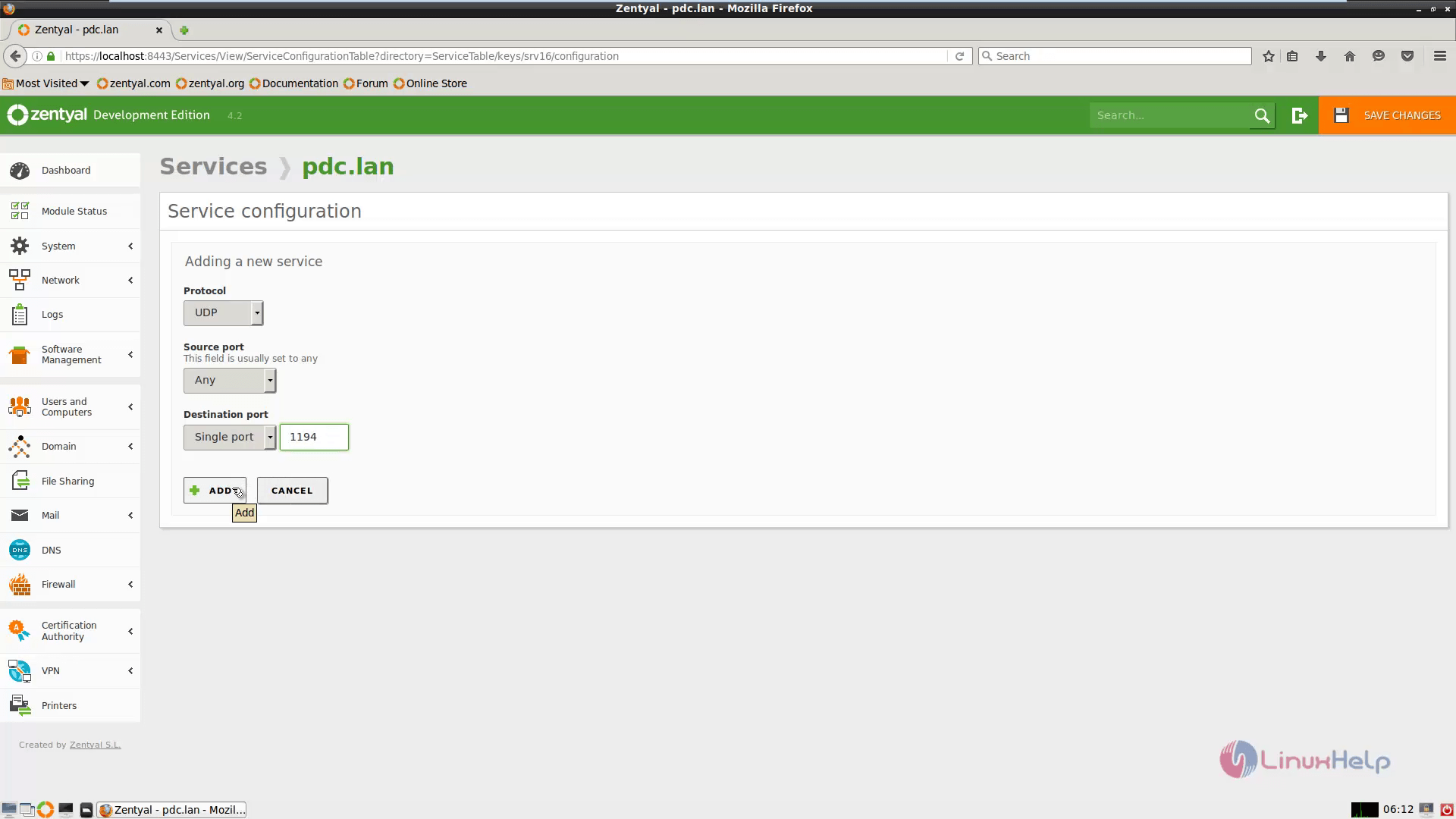Open the Source port dropdown menu
1456x819 pixels.
tap(228, 379)
